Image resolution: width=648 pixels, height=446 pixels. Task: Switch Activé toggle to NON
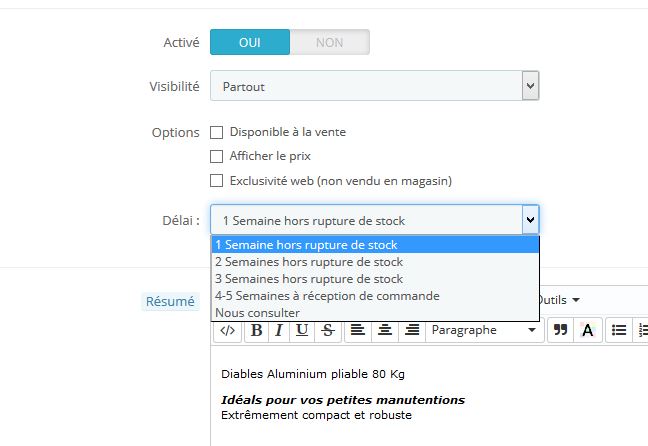click(329, 42)
